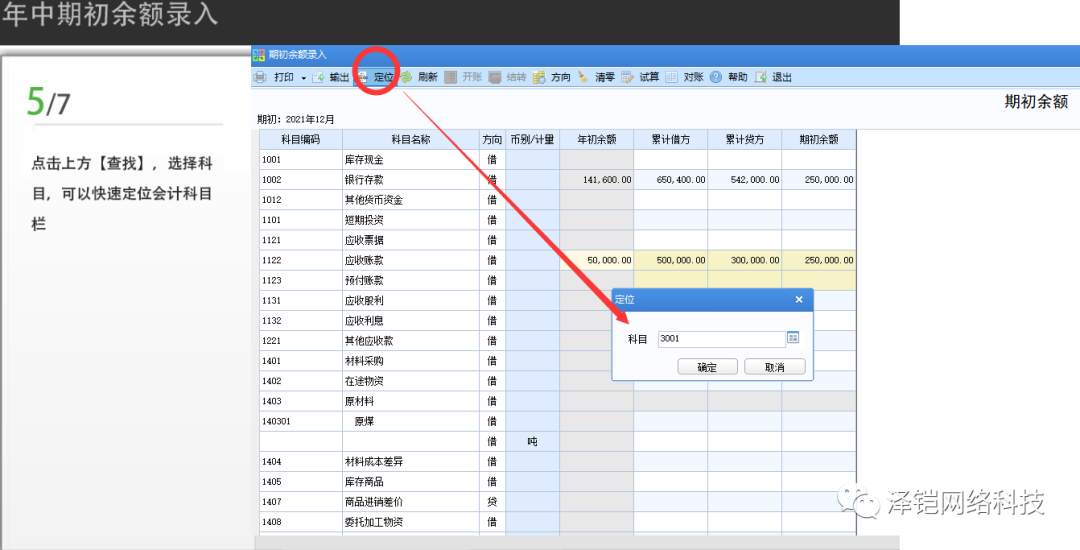Click the 对账 (Reconcile) toolbar icon
Screen dimensions: 1080x550
point(672,77)
